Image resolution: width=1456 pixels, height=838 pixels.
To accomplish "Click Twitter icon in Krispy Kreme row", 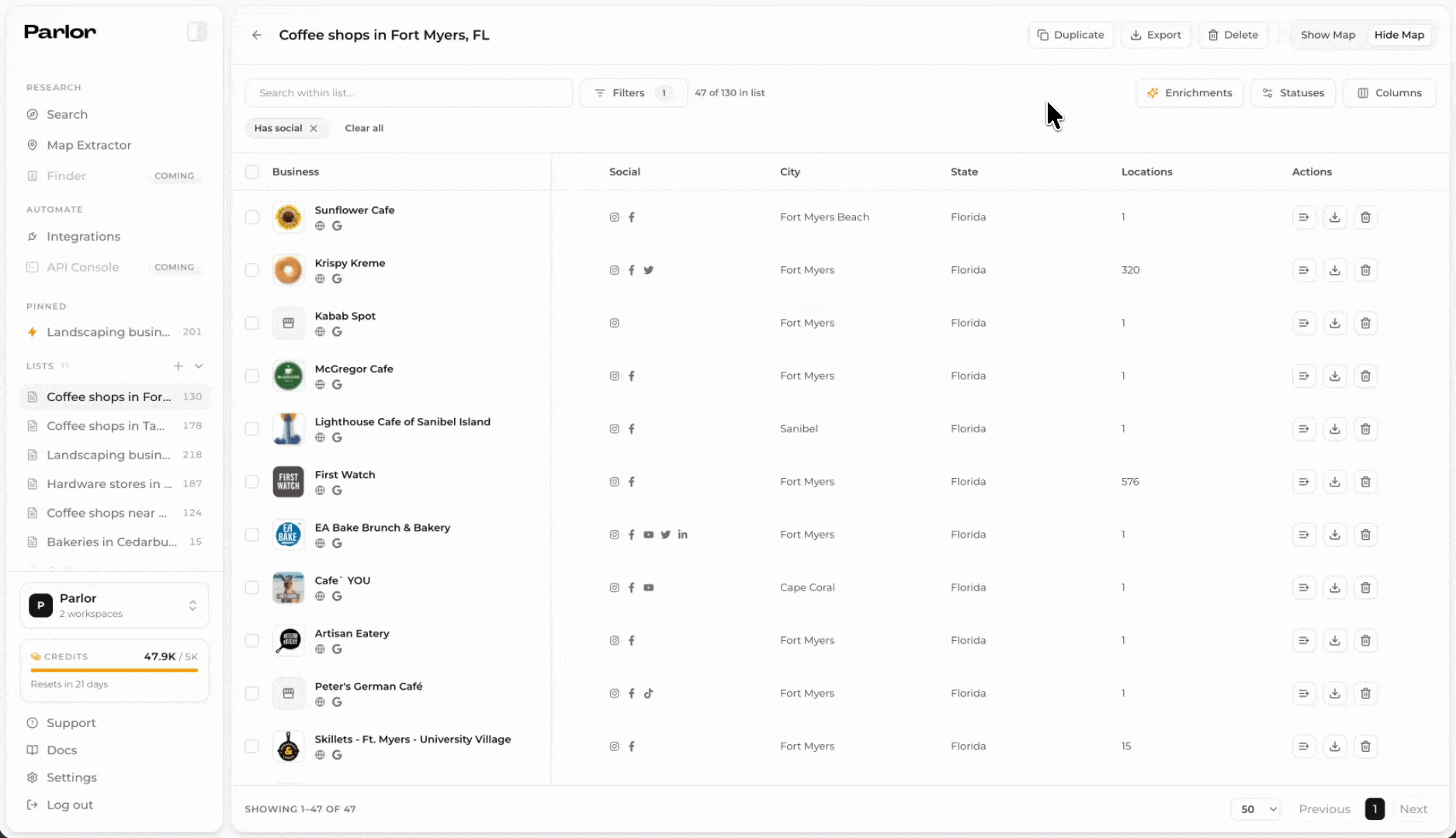I will pyautogui.click(x=648, y=270).
